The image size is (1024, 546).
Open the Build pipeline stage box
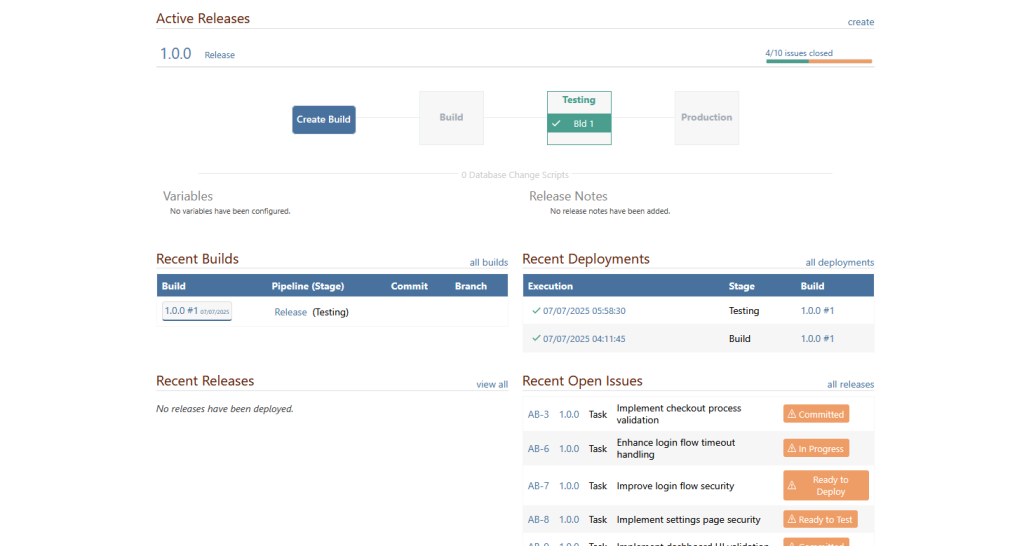tap(451, 118)
